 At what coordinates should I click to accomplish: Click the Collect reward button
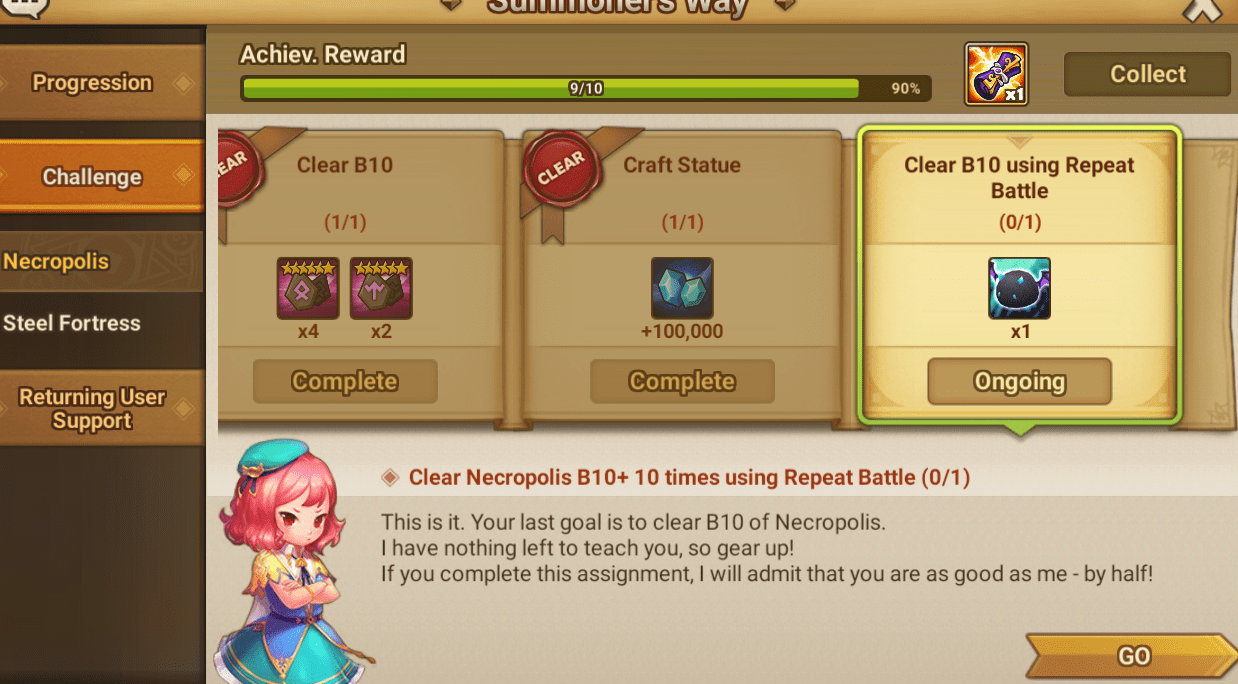point(1147,74)
